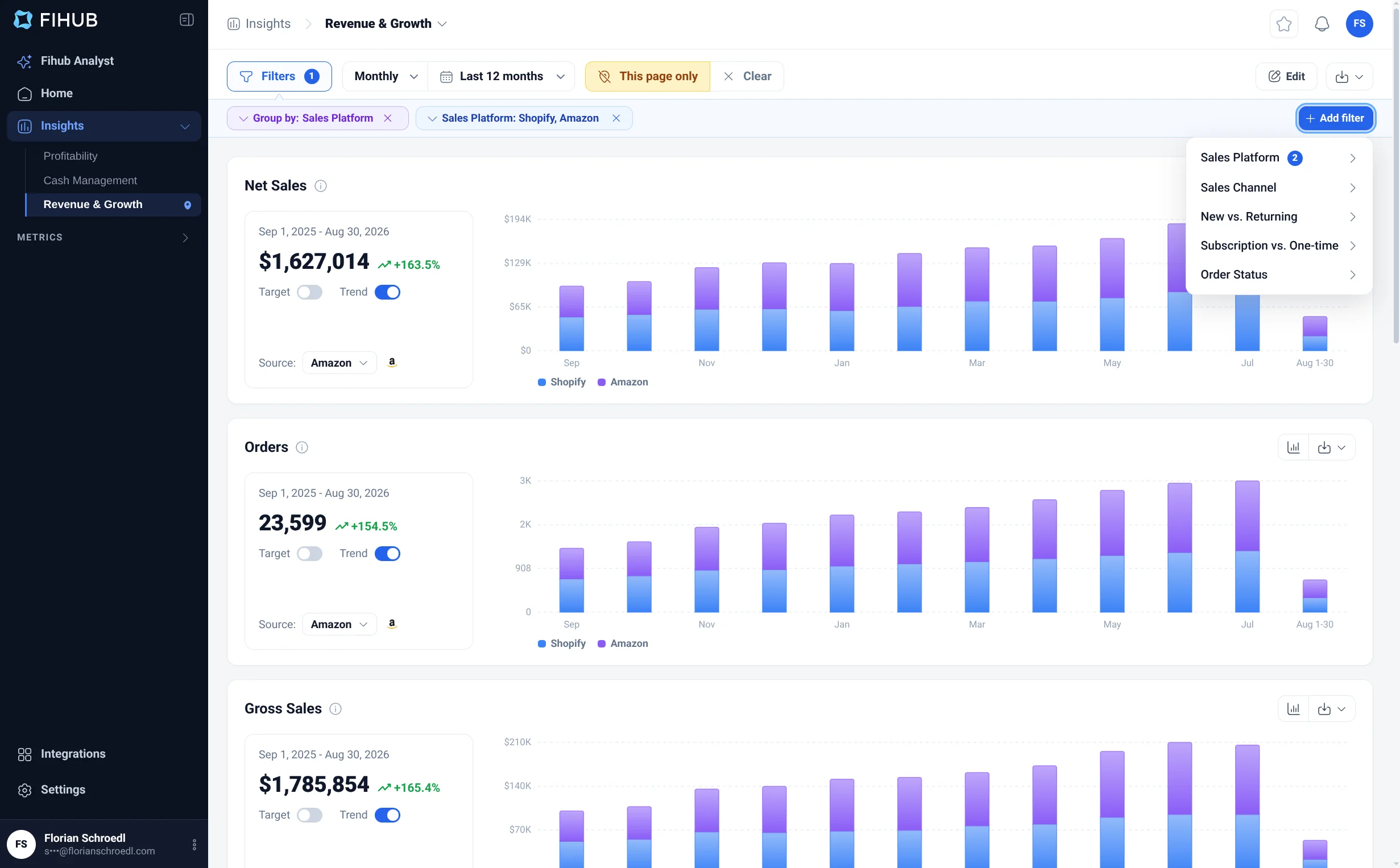Click the Gross Sales export download icon
The height and width of the screenshot is (868, 1400).
pos(1332,709)
